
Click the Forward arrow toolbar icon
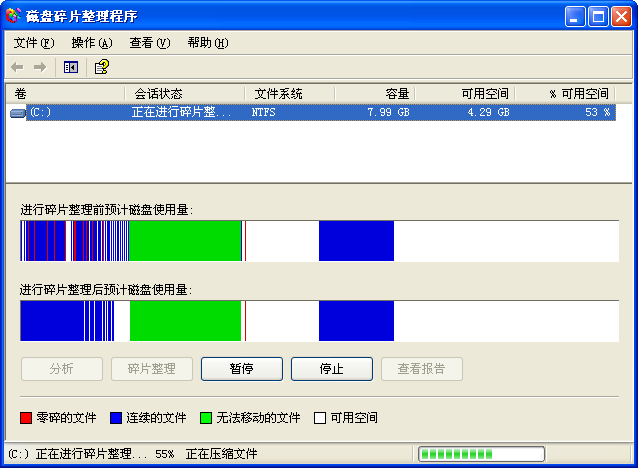(x=40, y=67)
